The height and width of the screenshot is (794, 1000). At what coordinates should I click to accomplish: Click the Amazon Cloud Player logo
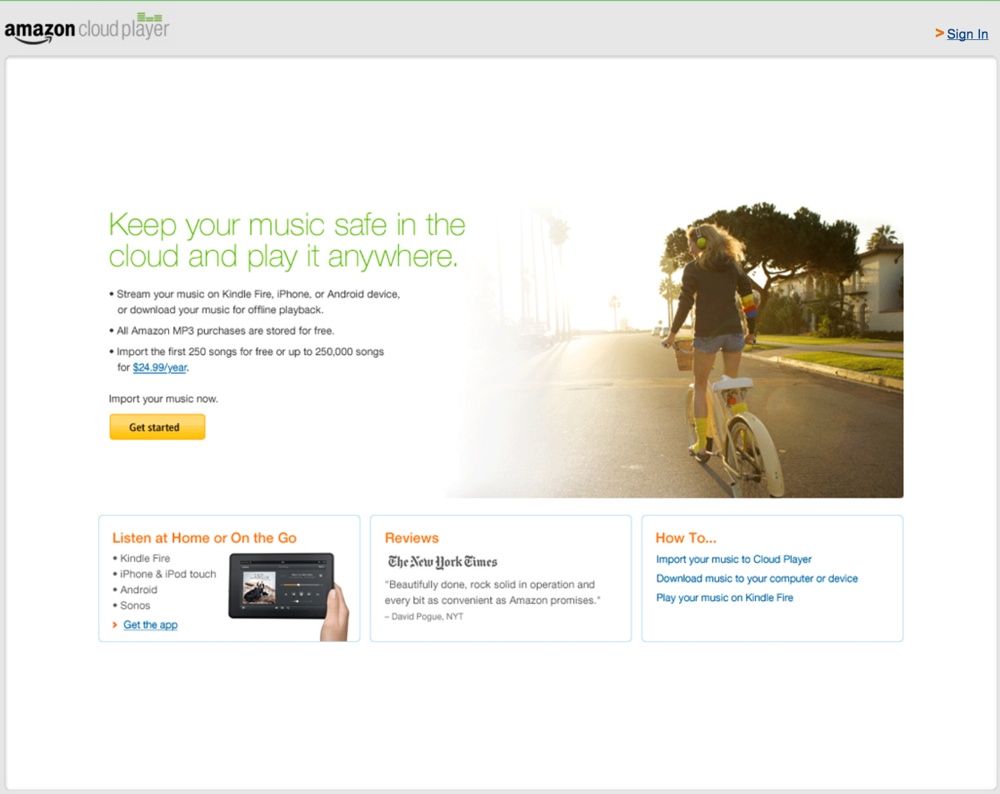pos(87,28)
